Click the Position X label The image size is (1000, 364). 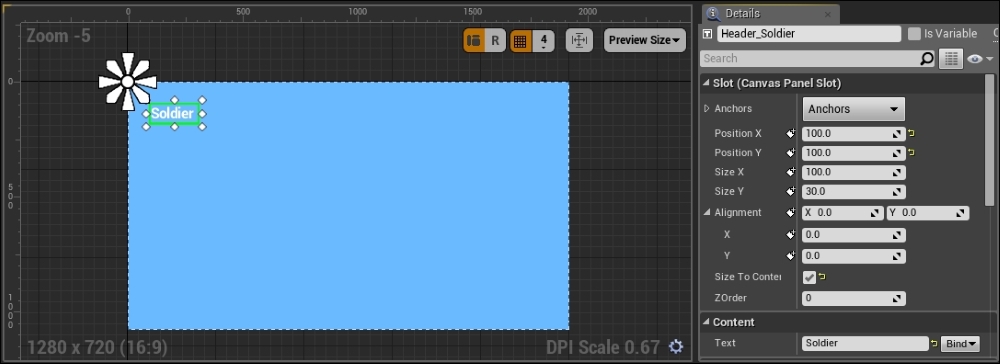pyautogui.click(x=738, y=134)
